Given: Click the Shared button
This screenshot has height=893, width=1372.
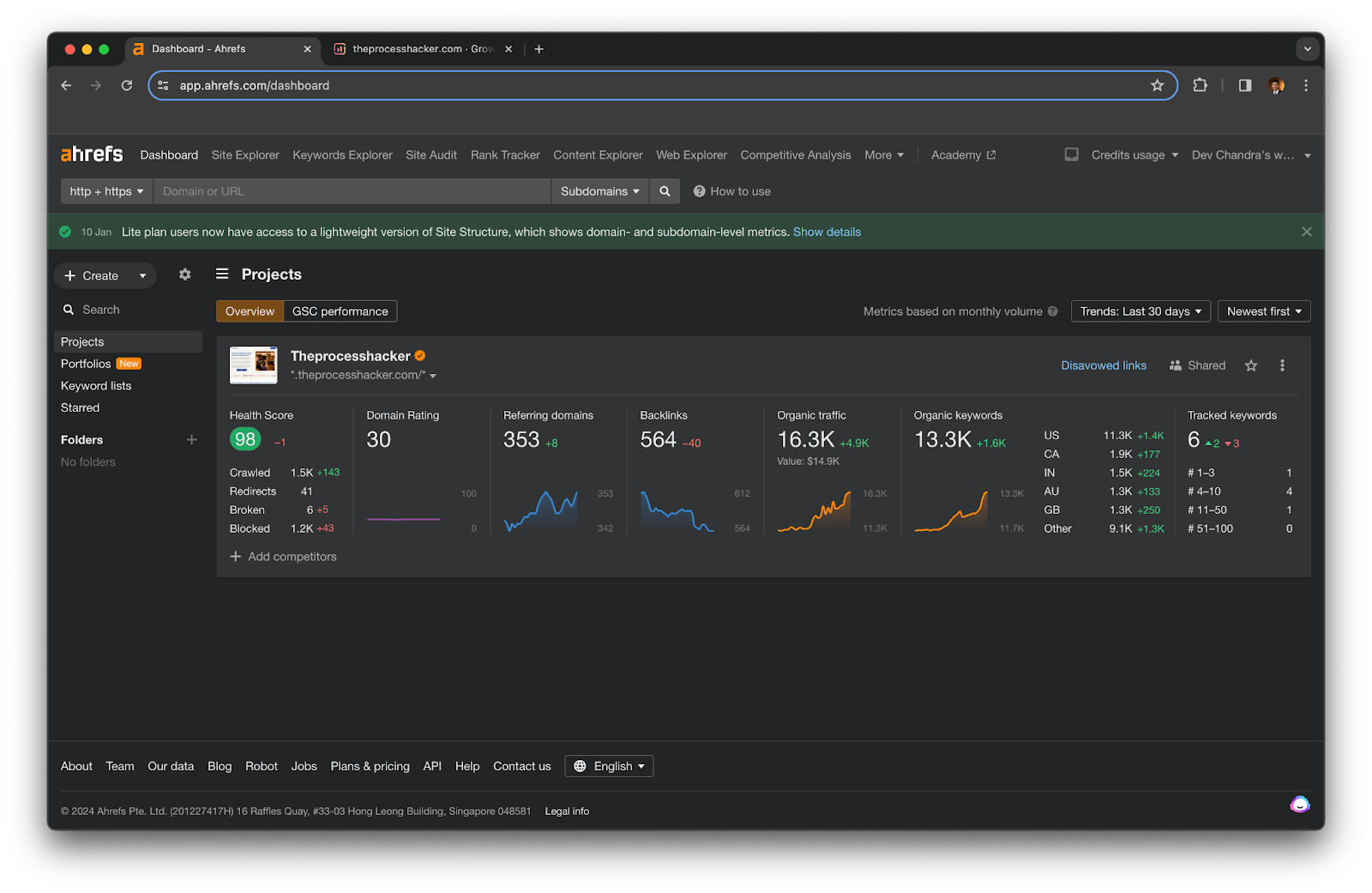Looking at the screenshot, I should coord(1197,365).
